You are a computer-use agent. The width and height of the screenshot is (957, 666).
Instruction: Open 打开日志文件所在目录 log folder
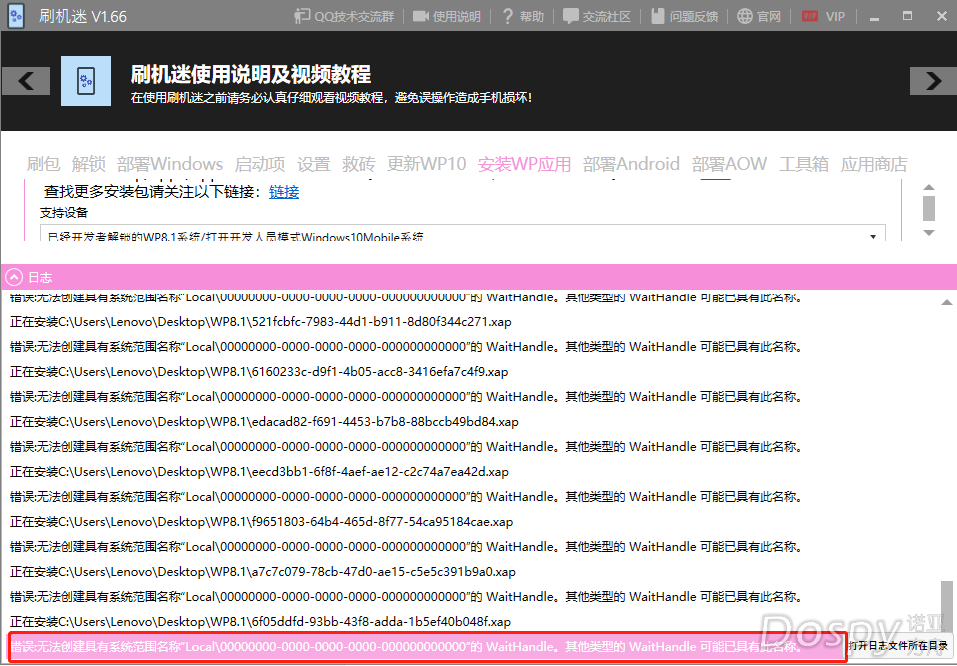[898, 646]
